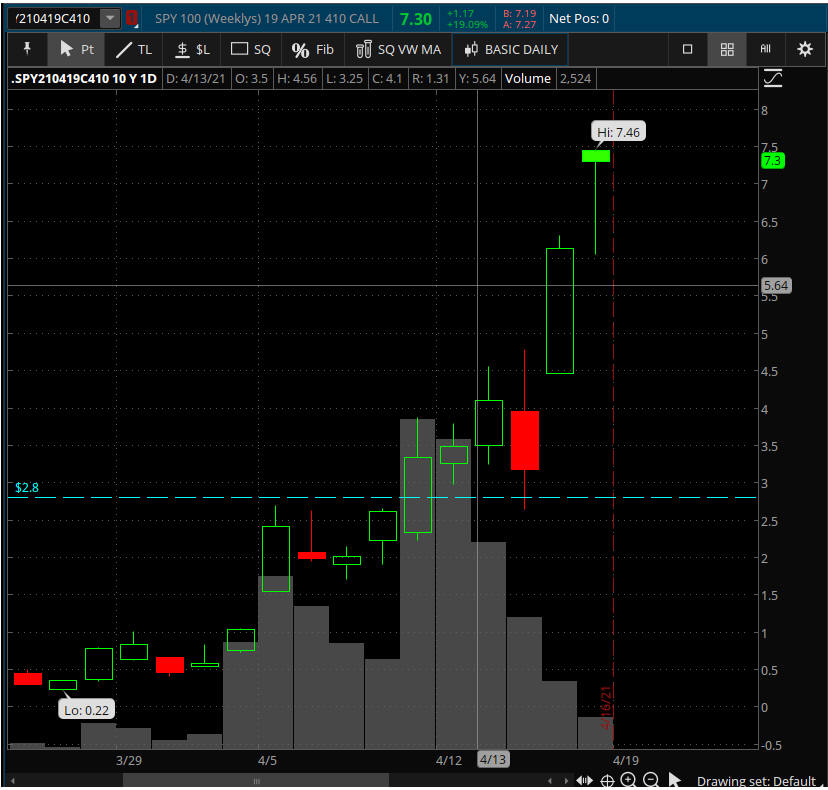
Task: Switch to single chart layout view
Action: [687, 49]
